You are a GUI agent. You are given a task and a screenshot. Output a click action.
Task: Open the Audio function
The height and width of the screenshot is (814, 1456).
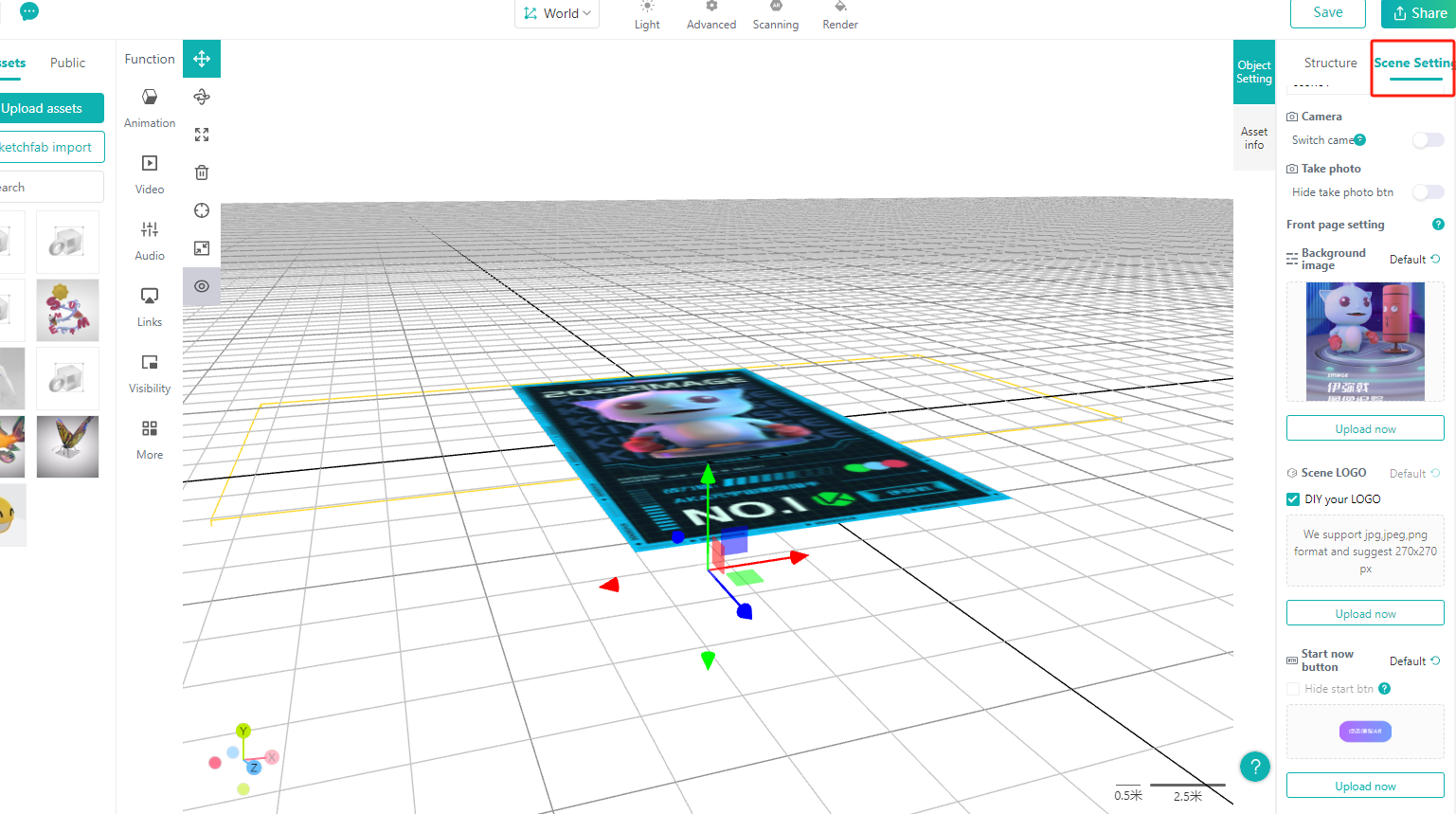pos(150,241)
